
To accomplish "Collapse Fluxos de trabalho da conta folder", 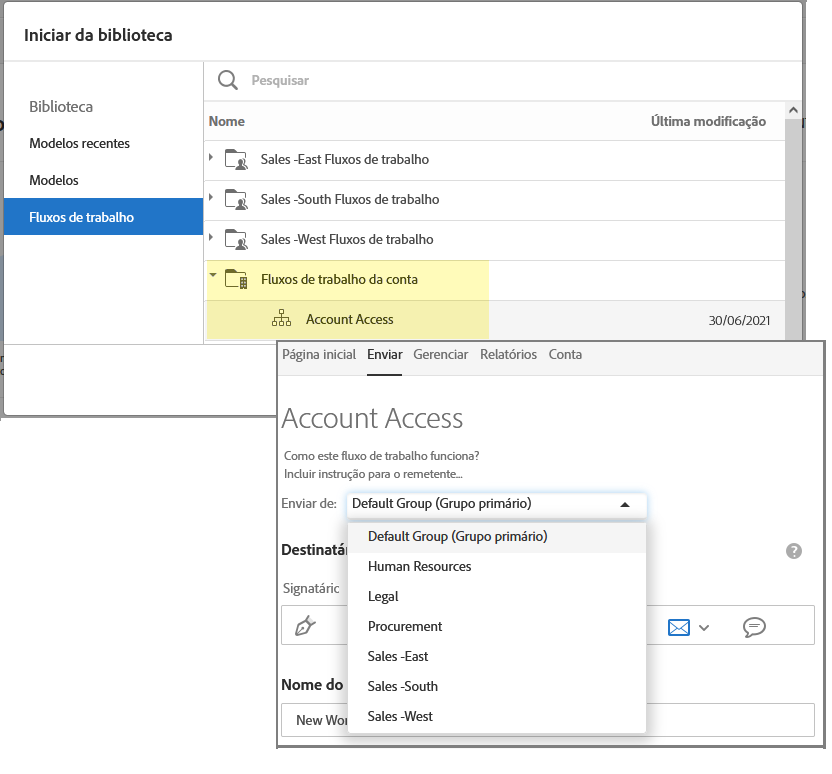I will pyautogui.click(x=212, y=277).
